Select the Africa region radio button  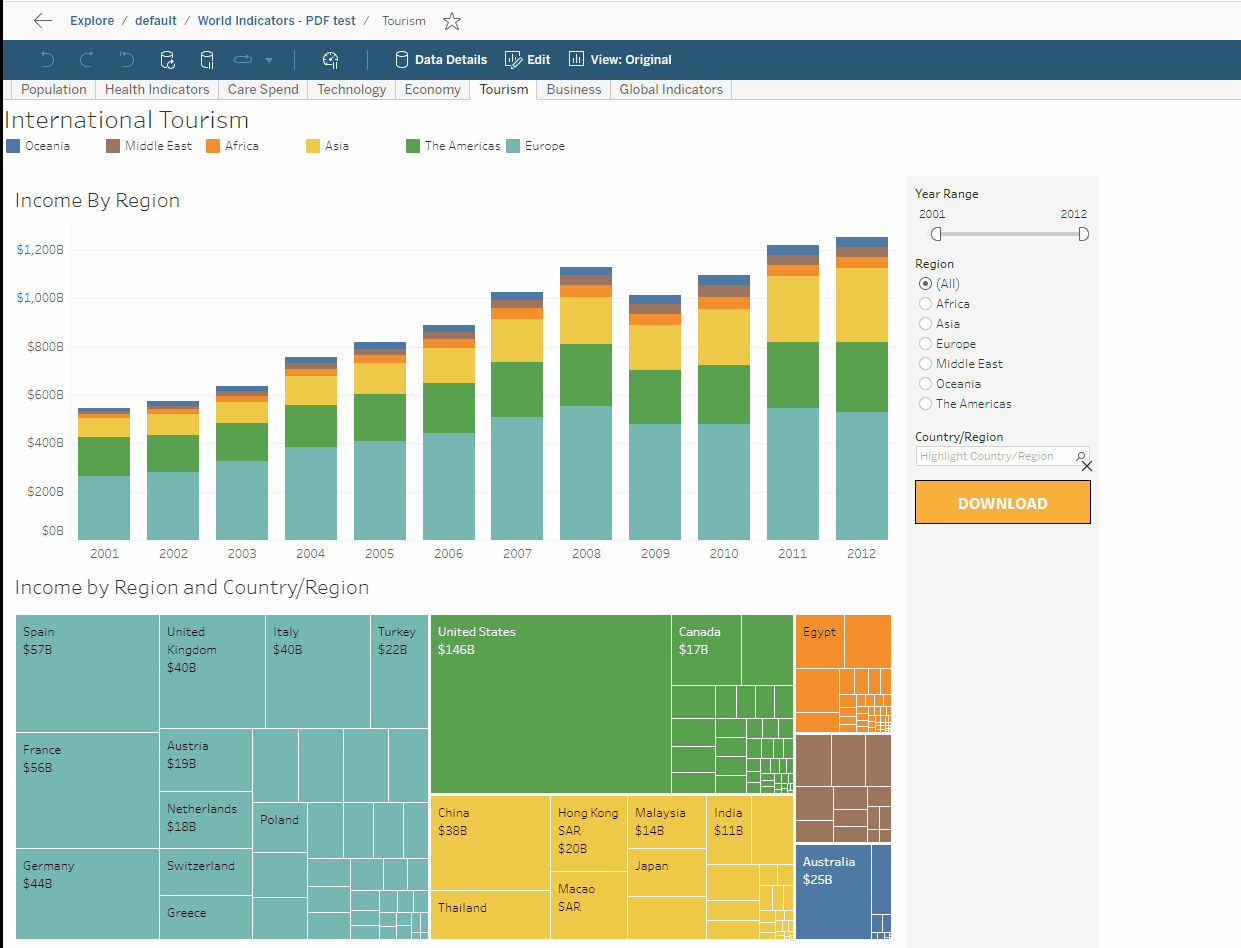(925, 303)
